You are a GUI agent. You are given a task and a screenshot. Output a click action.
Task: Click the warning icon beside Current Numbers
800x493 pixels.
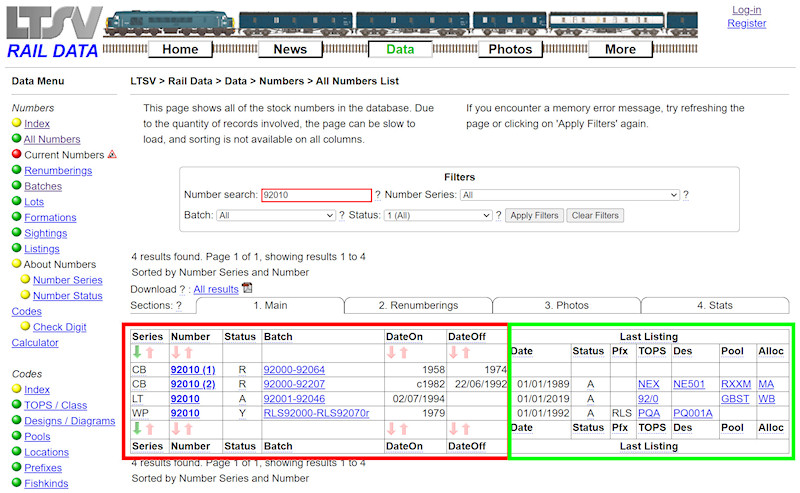[x=112, y=154]
